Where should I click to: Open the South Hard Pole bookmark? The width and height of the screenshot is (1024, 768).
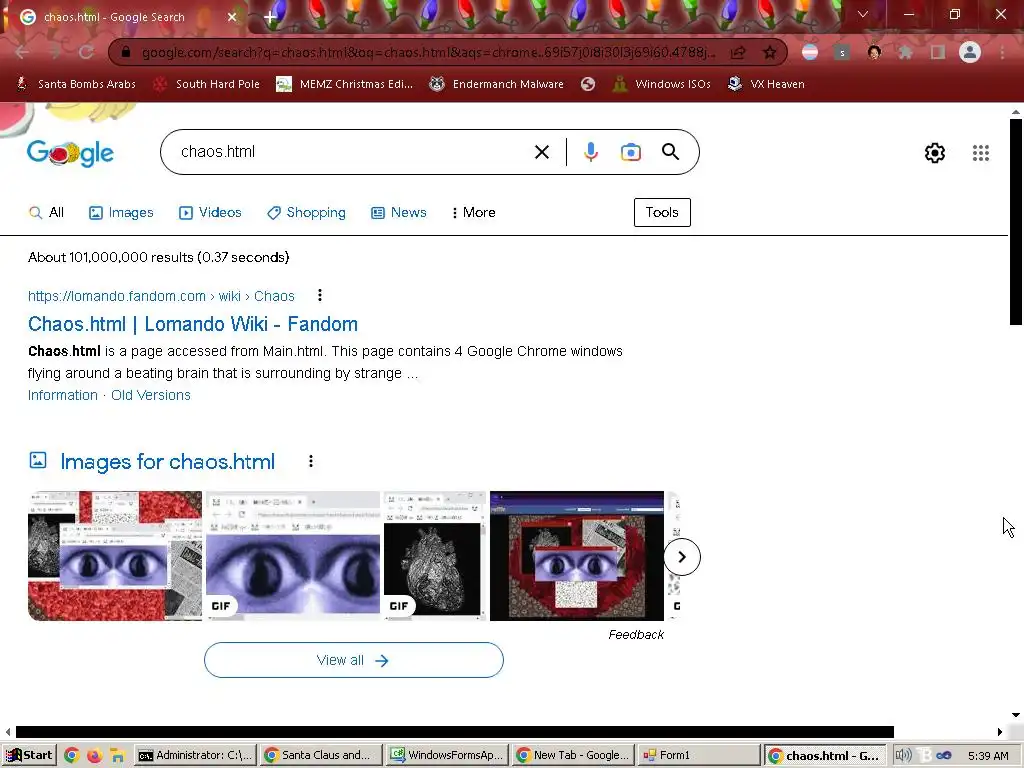[206, 84]
